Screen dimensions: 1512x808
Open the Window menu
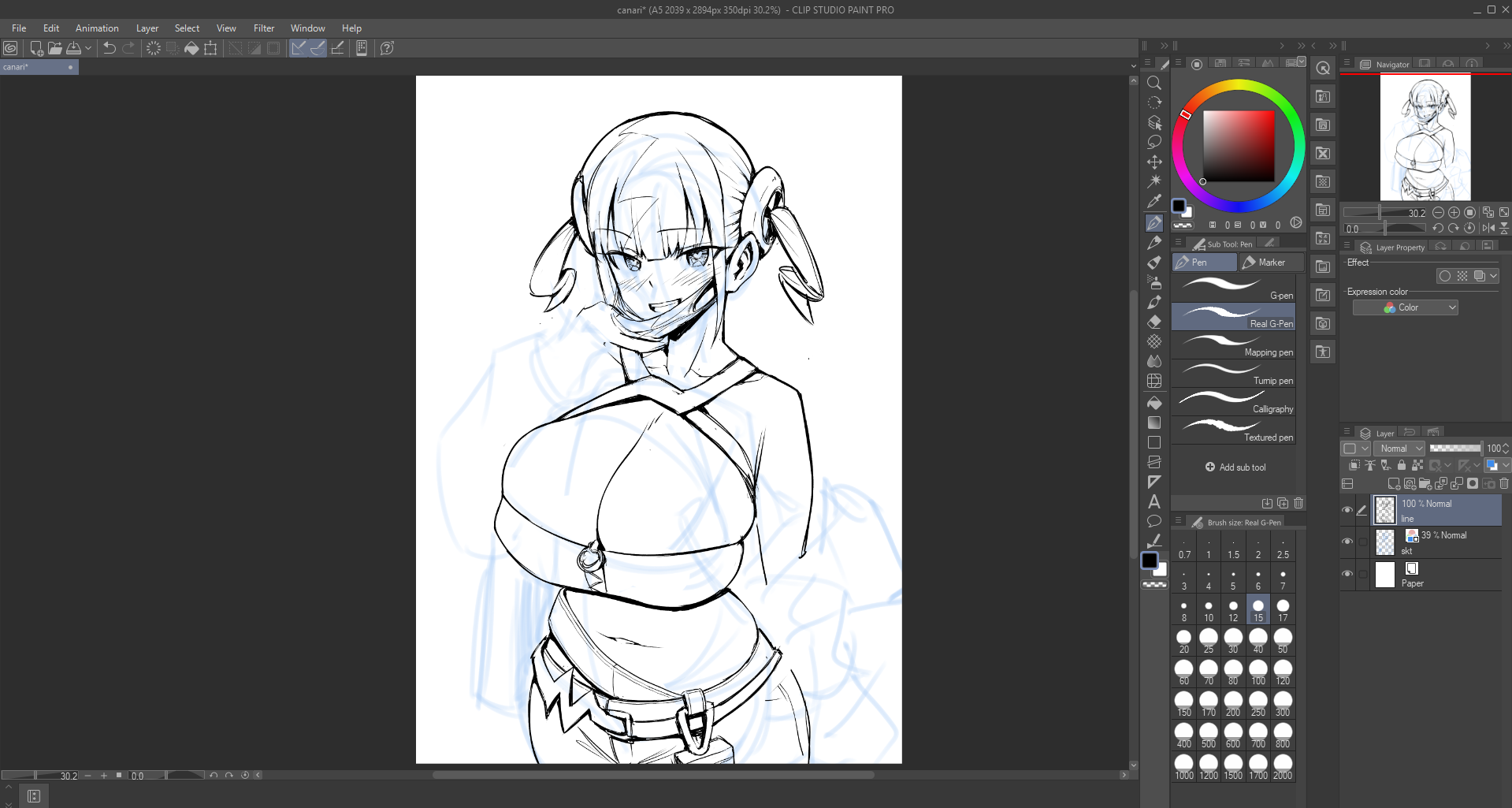(x=307, y=28)
